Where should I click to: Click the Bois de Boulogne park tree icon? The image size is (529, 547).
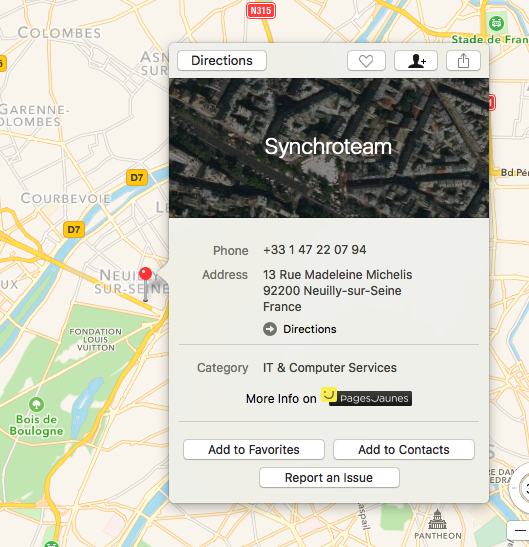point(36,405)
